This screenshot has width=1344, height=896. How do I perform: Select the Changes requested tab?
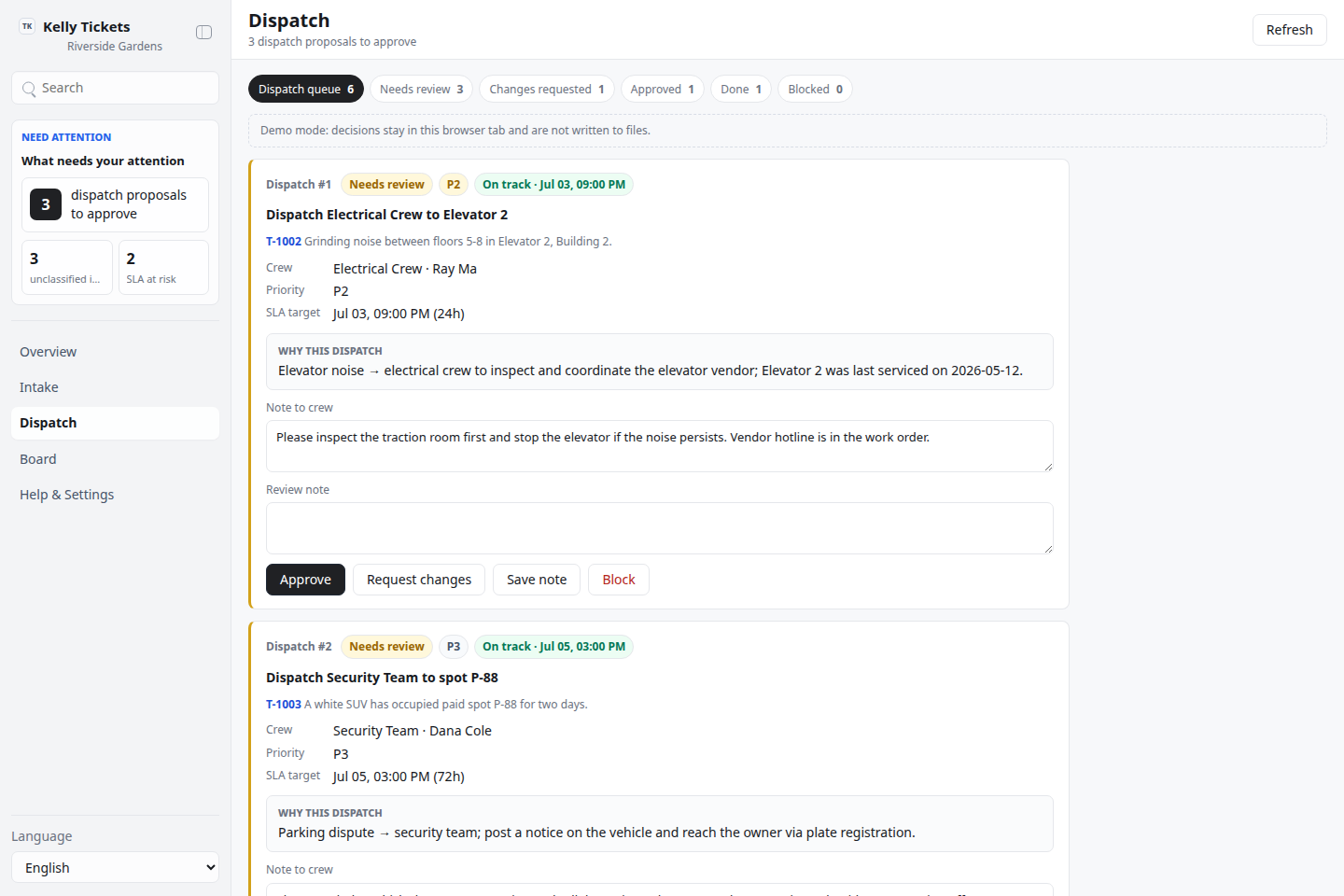coord(546,89)
